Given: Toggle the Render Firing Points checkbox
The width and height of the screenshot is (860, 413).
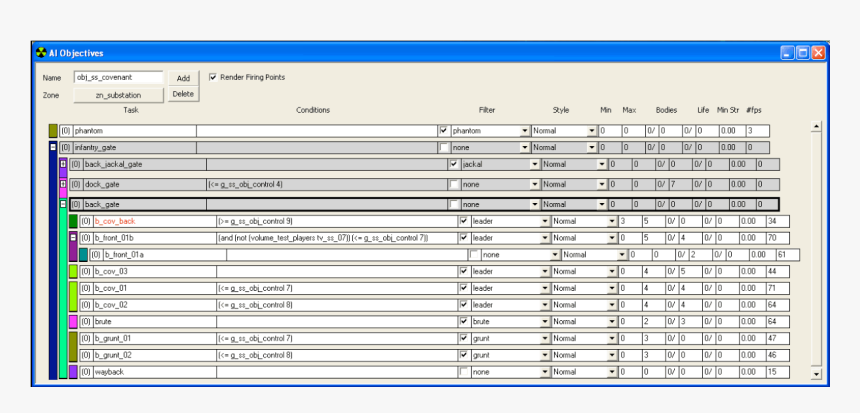Looking at the screenshot, I should pyautogui.click(x=213, y=77).
